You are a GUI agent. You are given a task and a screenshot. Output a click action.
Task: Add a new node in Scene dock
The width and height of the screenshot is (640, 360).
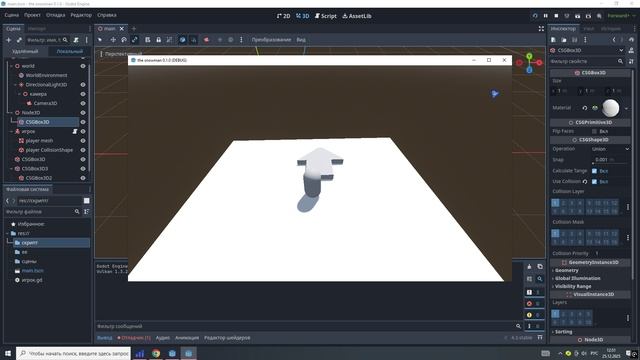coord(9,40)
